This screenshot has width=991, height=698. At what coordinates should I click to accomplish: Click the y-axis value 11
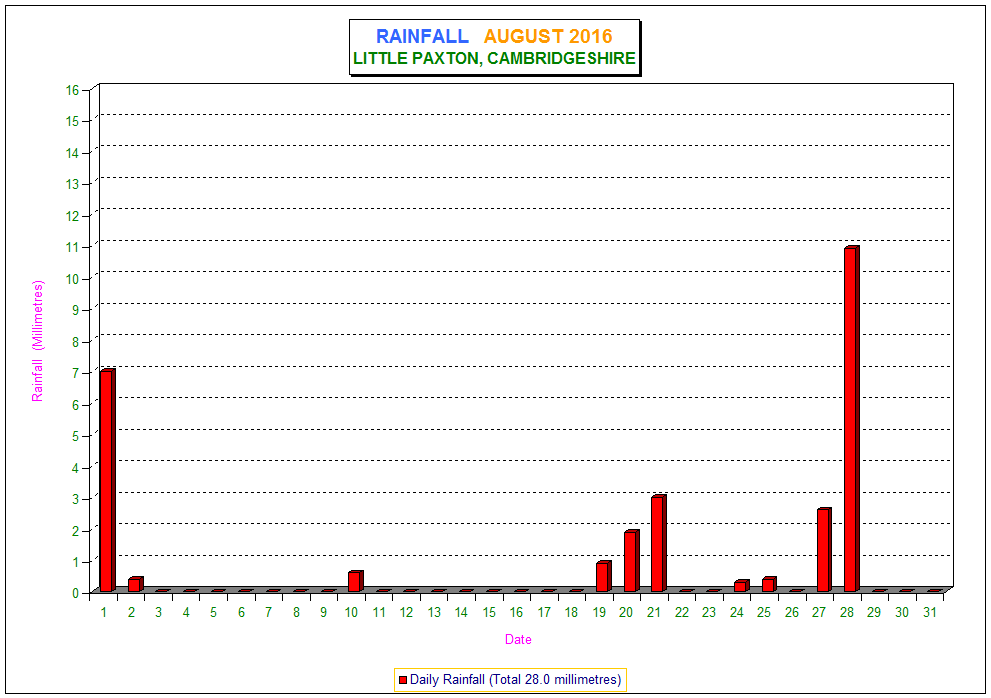point(72,247)
